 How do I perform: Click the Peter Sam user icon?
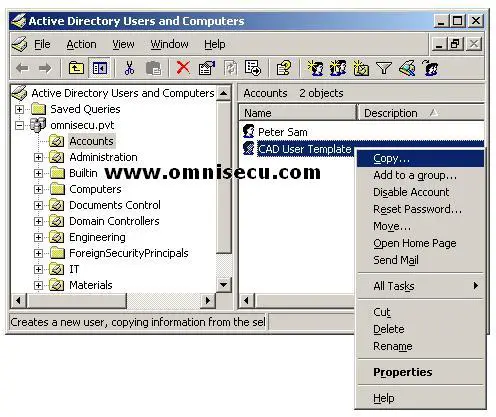coord(248,131)
